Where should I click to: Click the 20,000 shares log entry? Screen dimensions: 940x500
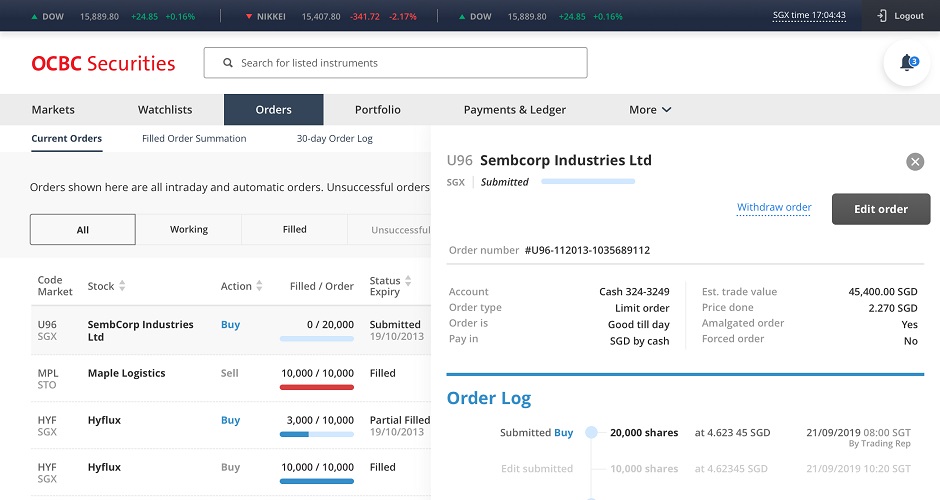click(644, 432)
